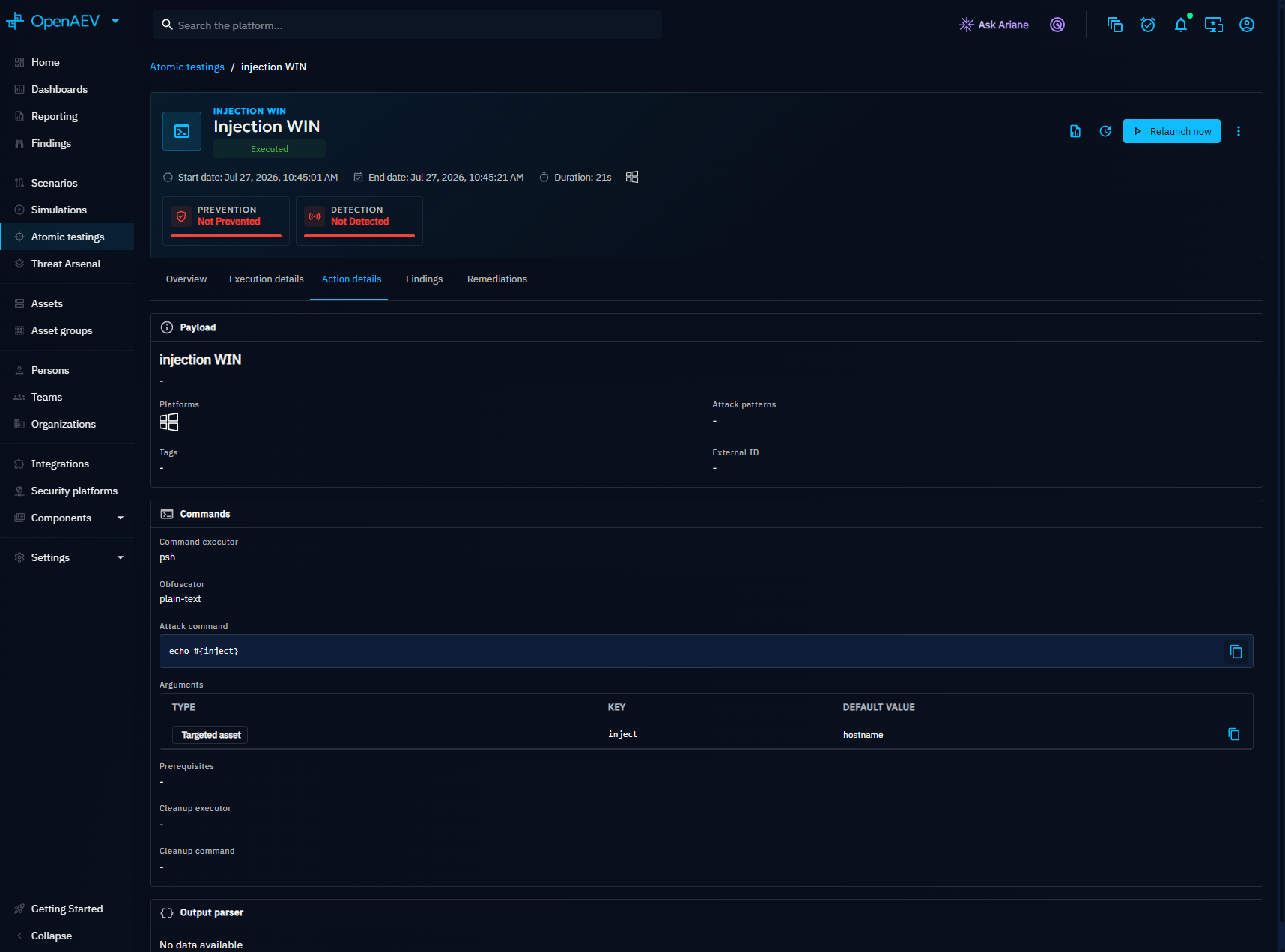Click the Security platforms sidebar icon

(19, 491)
